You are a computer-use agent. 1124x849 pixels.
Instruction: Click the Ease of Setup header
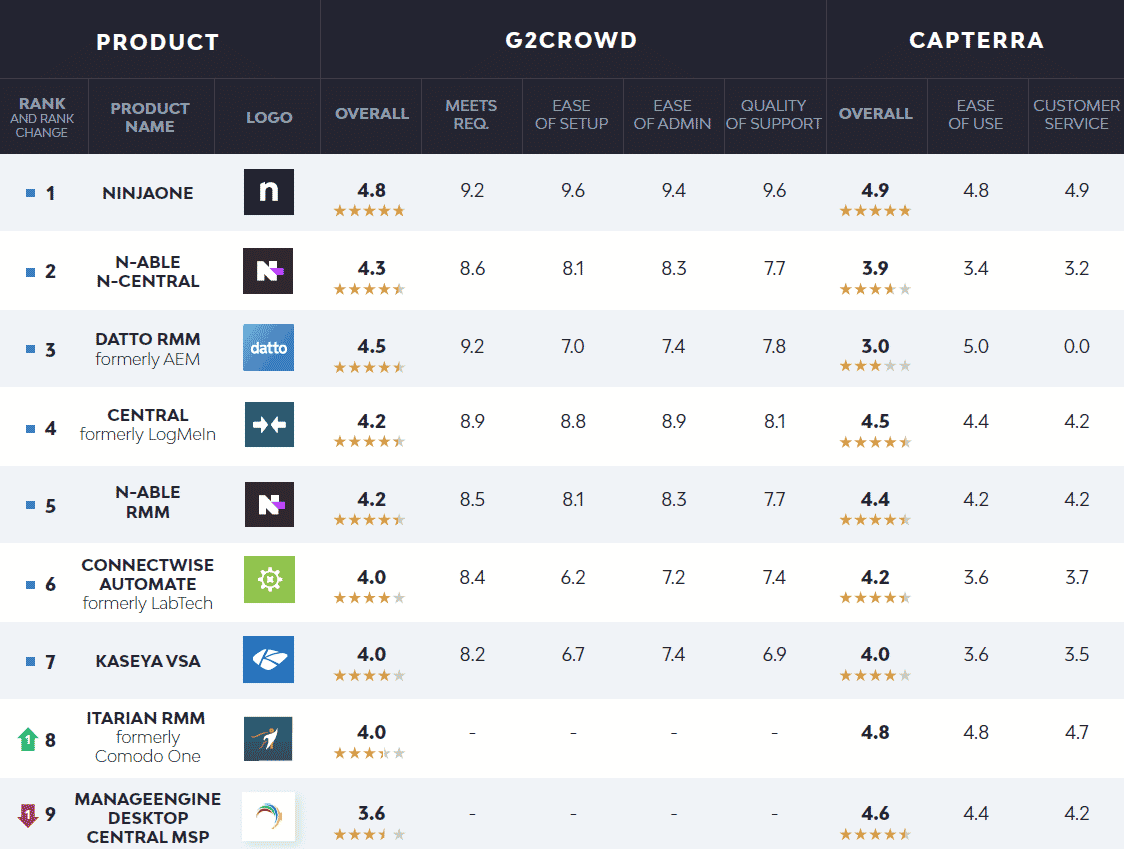pyautogui.click(x=572, y=114)
